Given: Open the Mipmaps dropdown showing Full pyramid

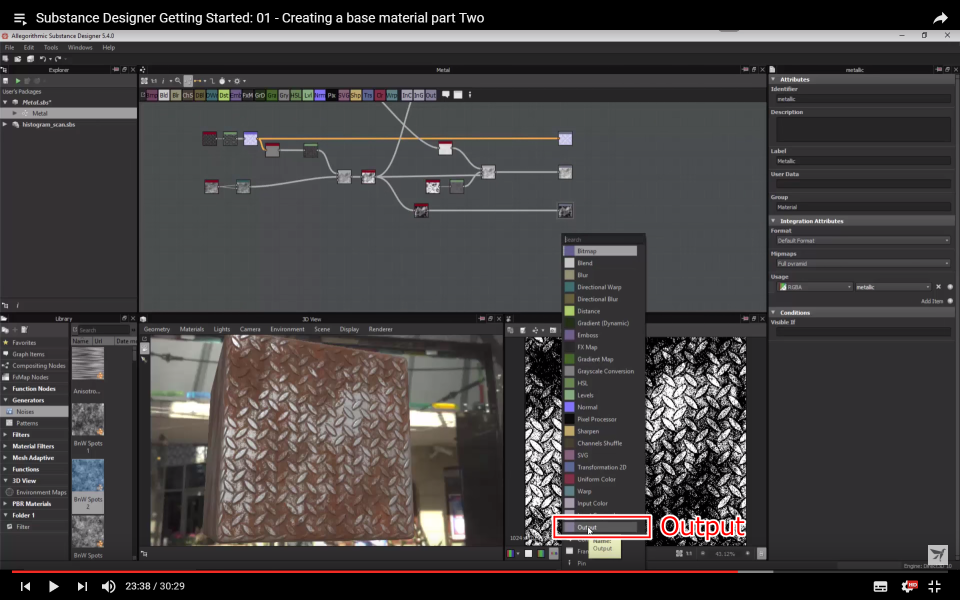Looking at the screenshot, I should pyautogui.click(x=862, y=263).
